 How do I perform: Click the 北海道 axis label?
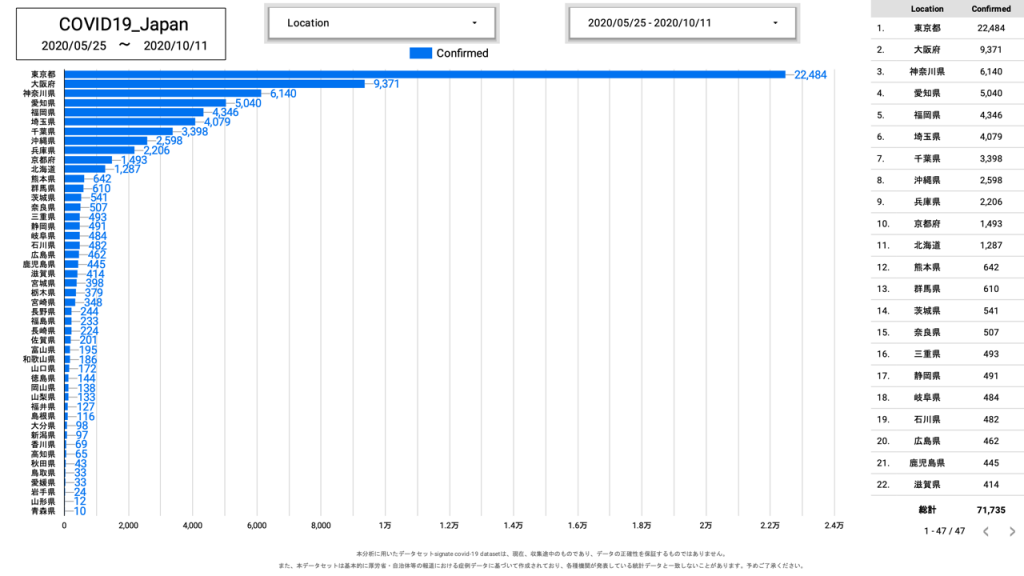[44, 169]
